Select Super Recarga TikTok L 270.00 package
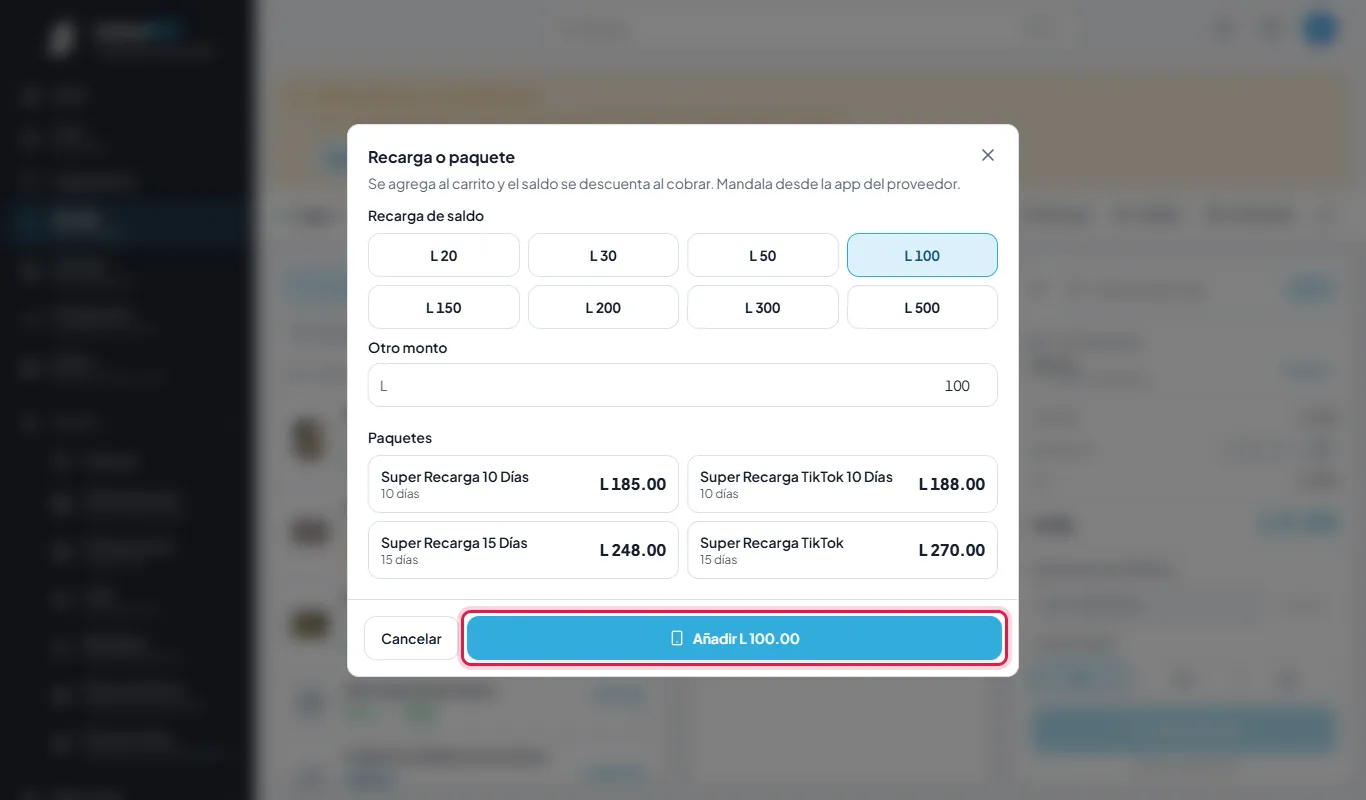Image resolution: width=1366 pixels, height=800 pixels. [x=842, y=550]
